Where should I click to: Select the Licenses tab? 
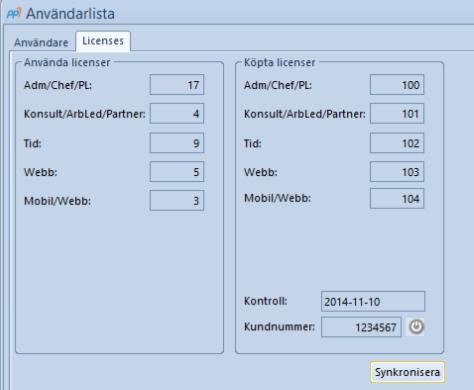pos(103,41)
